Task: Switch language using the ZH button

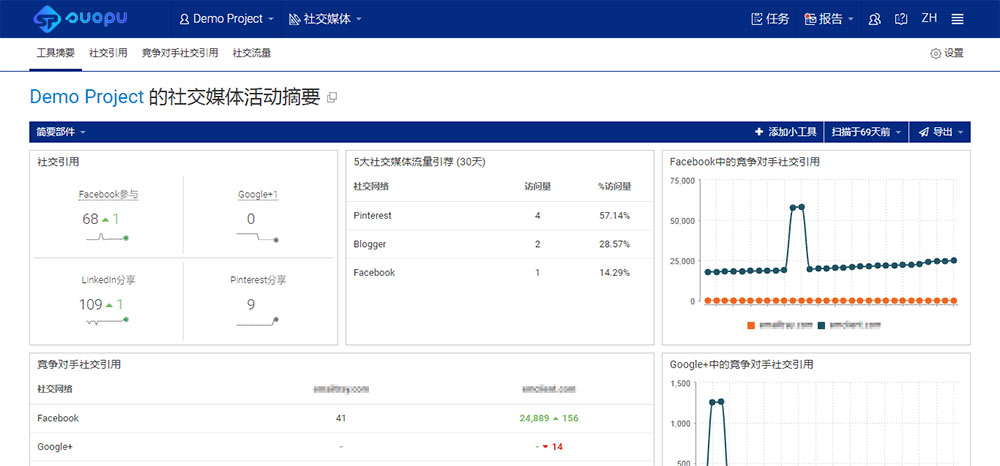Action: click(x=929, y=19)
